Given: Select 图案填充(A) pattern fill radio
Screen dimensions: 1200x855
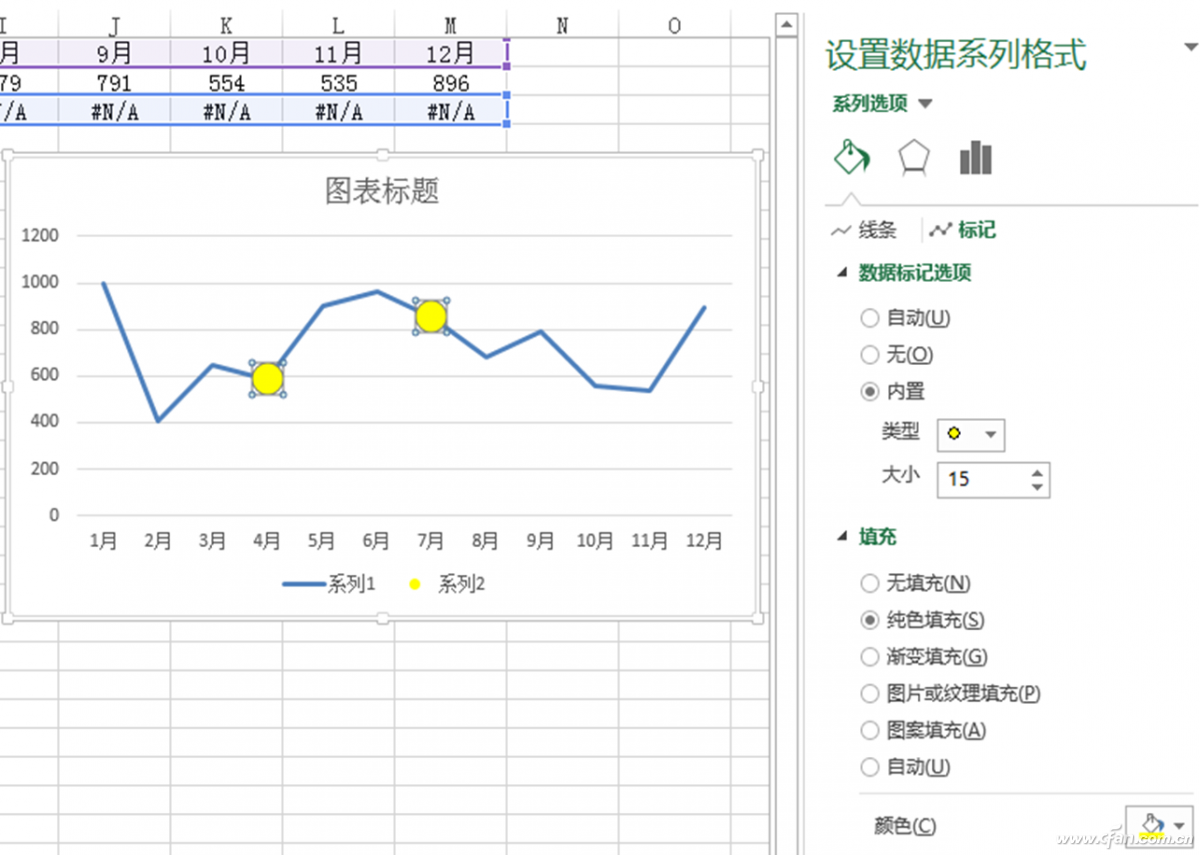Looking at the screenshot, I should [870, 731].
